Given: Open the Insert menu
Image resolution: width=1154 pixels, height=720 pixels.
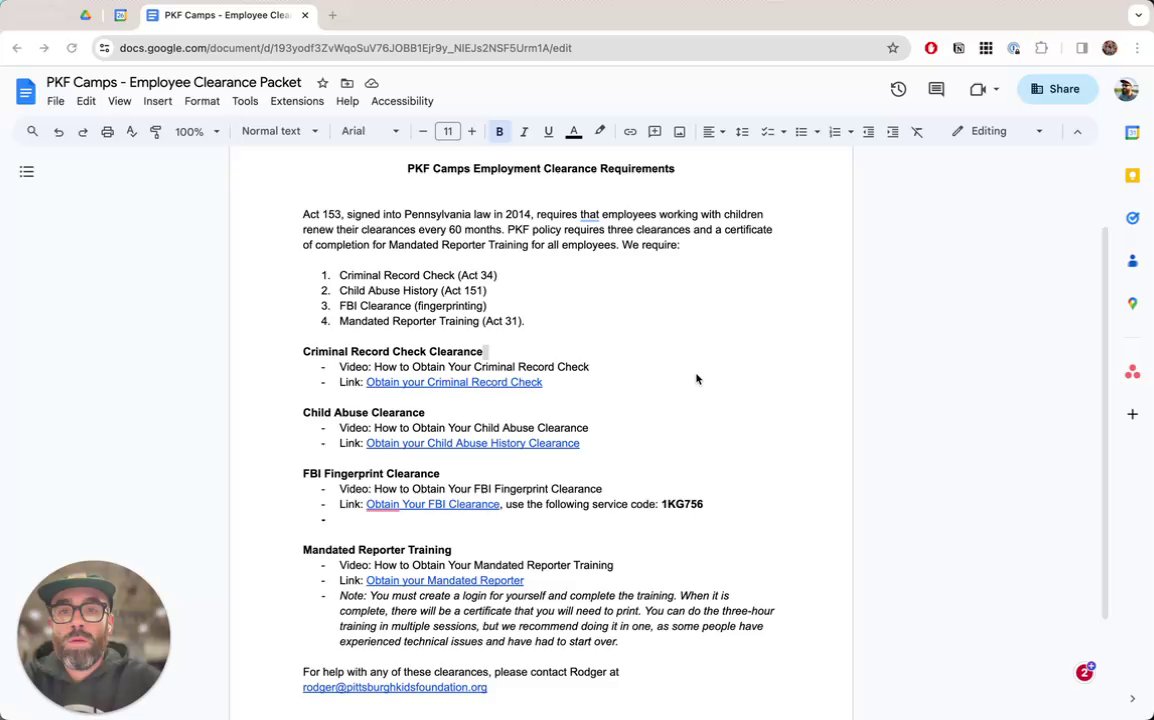Looking at the screenshot, I should point(157,102).
